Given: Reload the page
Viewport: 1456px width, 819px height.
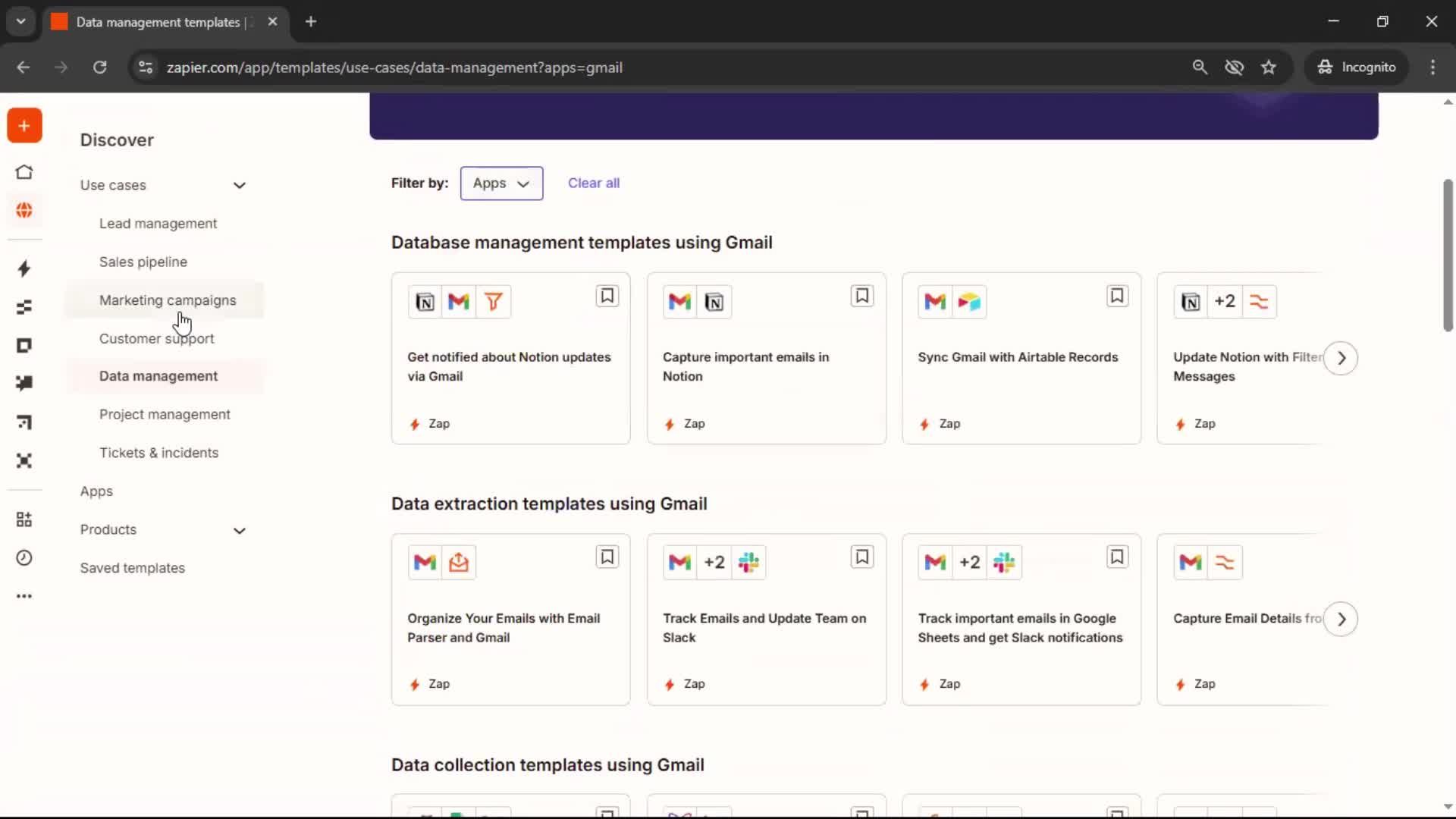Looking at the screenshot, I should [x=99, y=67].
